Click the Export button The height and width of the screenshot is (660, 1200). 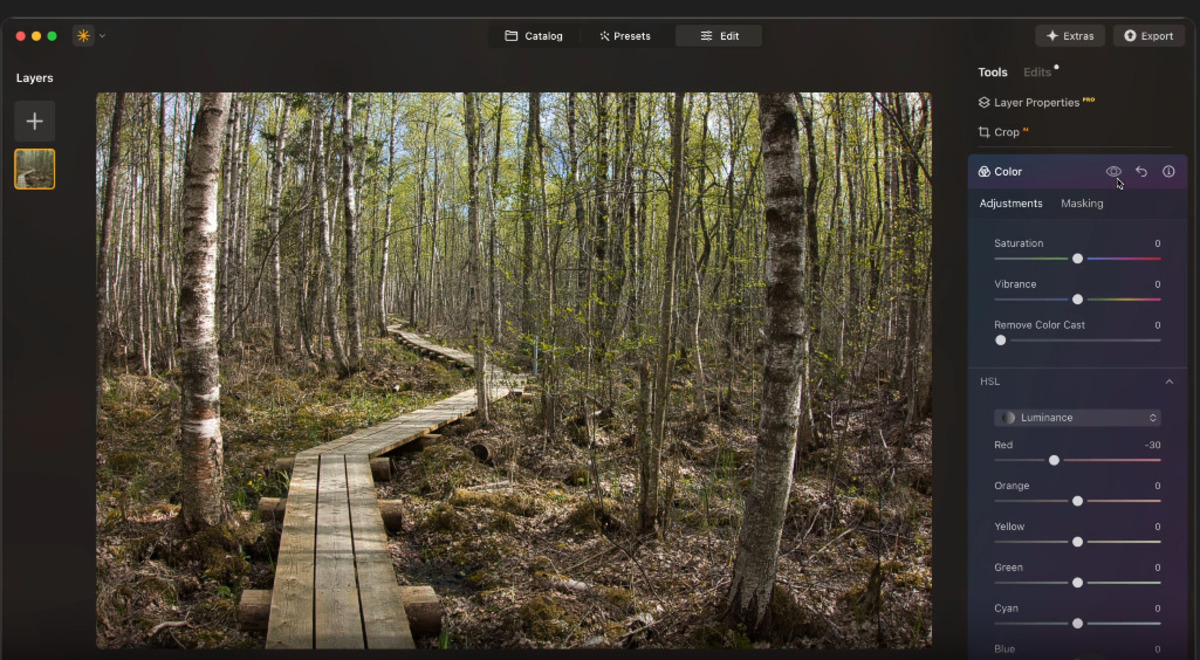(1148, 35)
